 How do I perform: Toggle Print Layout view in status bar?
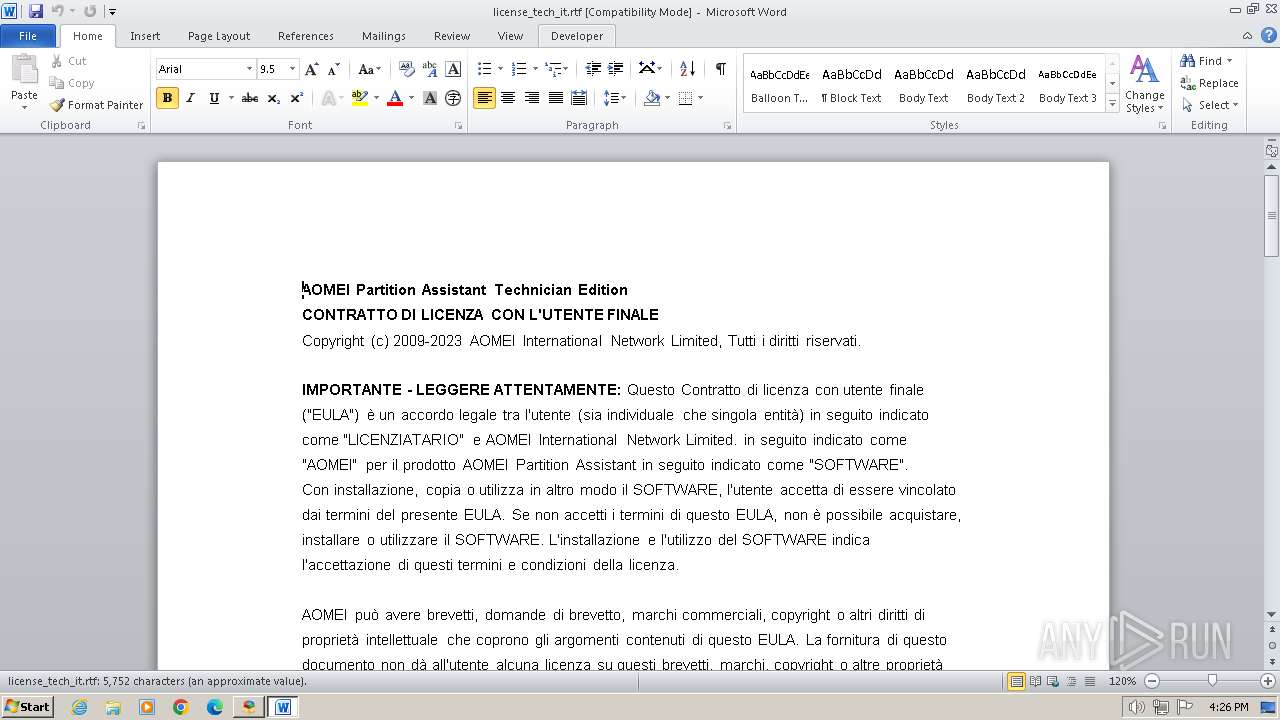click(x=1016, y=681)
